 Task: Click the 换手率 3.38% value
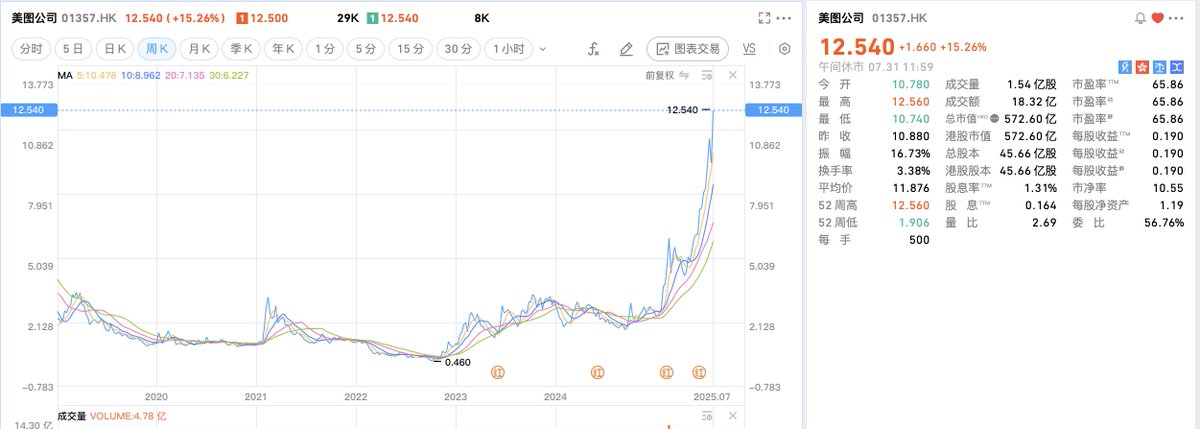click(x=913, y=171)
